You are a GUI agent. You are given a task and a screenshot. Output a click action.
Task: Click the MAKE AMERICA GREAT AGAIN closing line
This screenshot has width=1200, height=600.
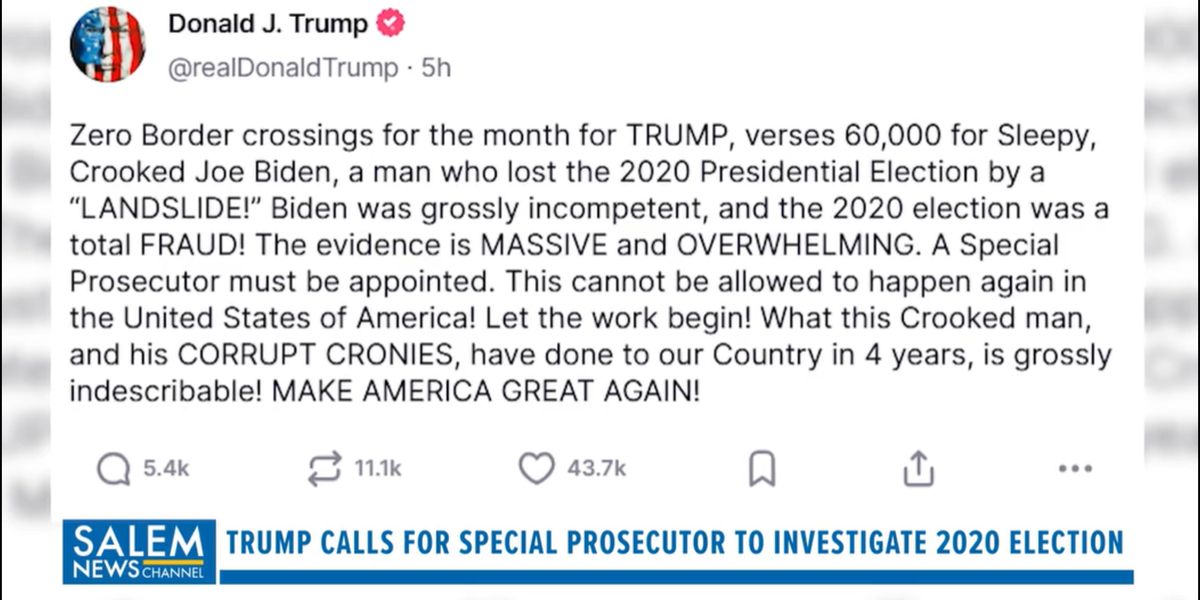point(486,391)
